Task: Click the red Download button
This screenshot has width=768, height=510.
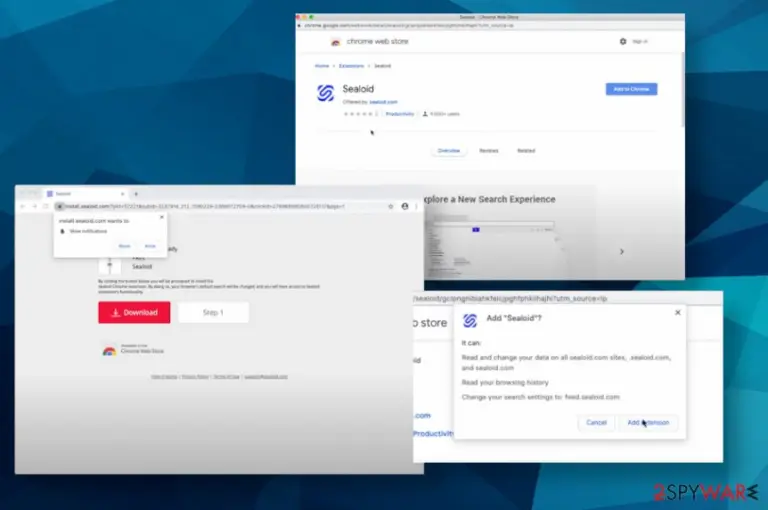Action: click(x=134, y=313)
